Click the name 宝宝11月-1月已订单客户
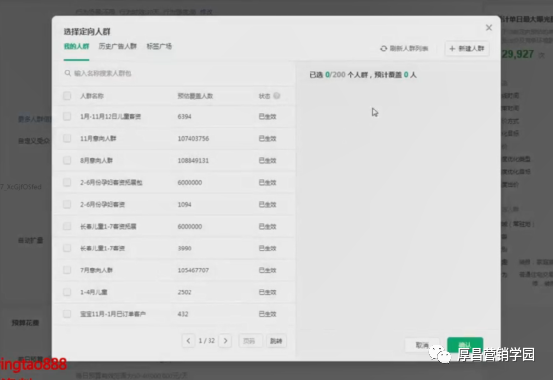The image size is (553, 380). (113, 314)
